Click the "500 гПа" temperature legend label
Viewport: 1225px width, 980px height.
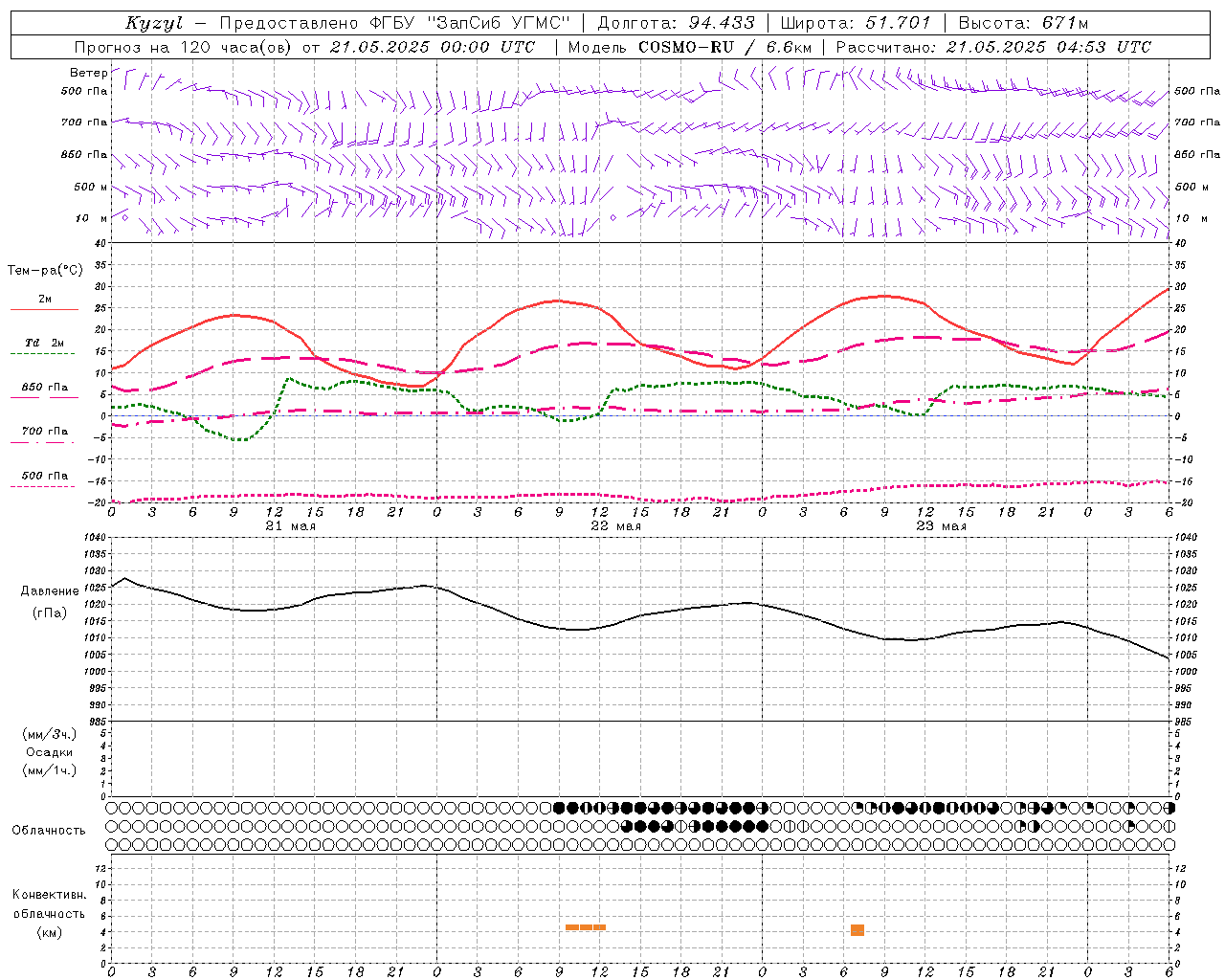click(44, 476)
